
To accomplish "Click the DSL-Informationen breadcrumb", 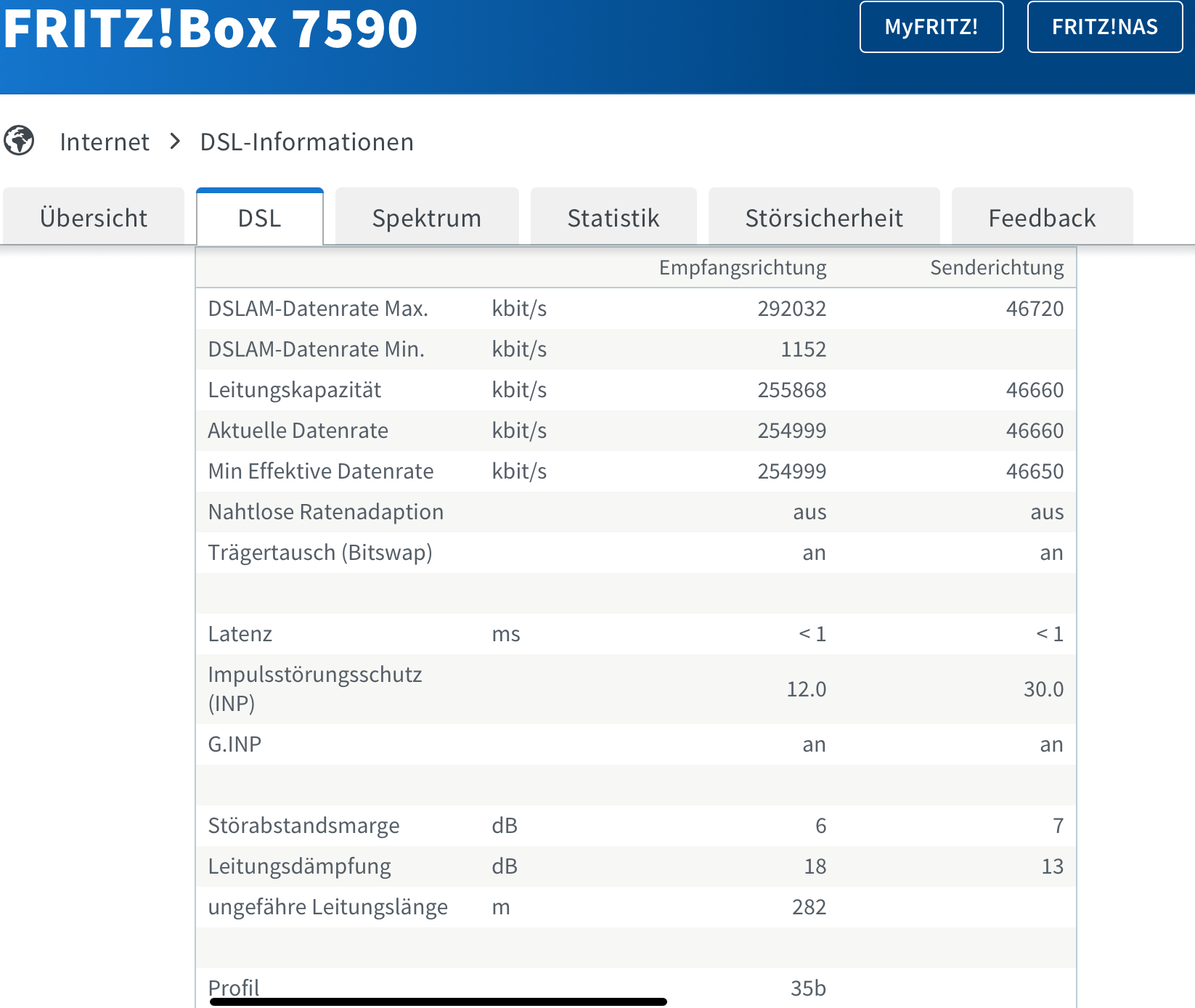I will click(x=306, y=142).
